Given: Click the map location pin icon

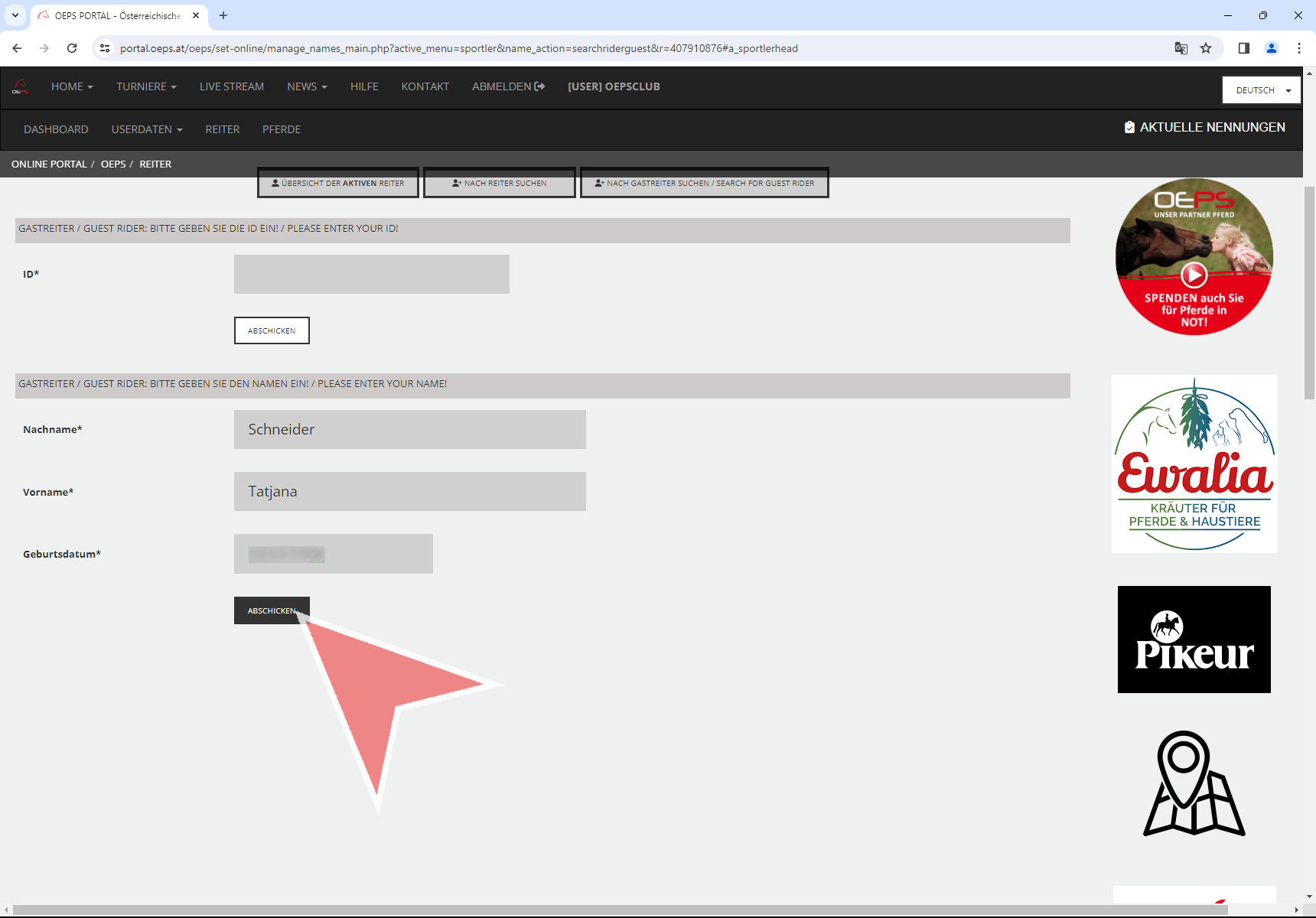Looking at the screenshot, I should (1193, 783).
